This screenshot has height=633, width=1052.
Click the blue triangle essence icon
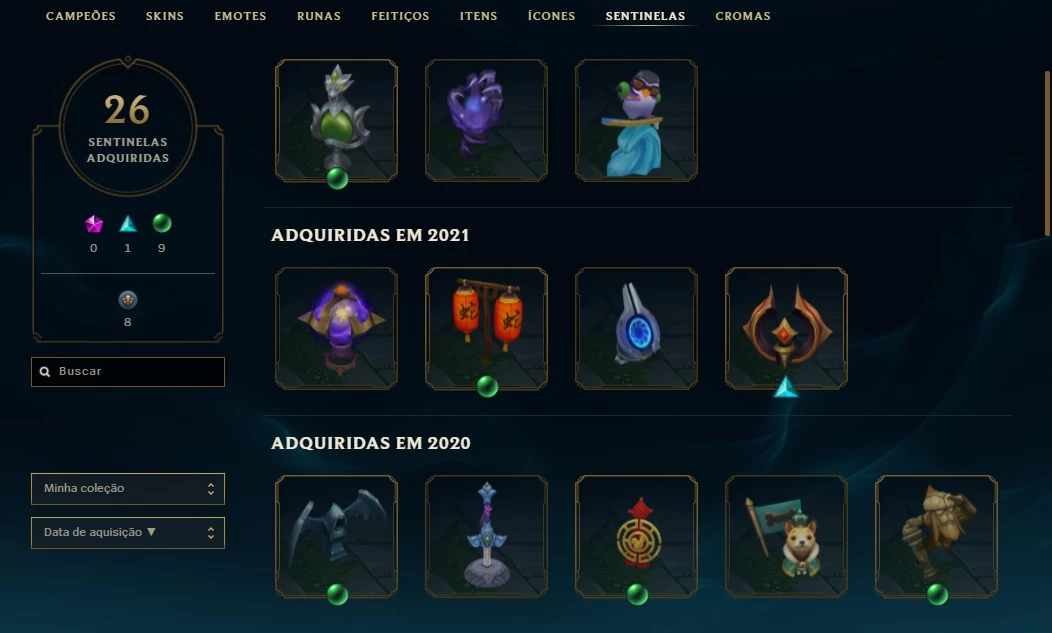click(x=127, y=224)
